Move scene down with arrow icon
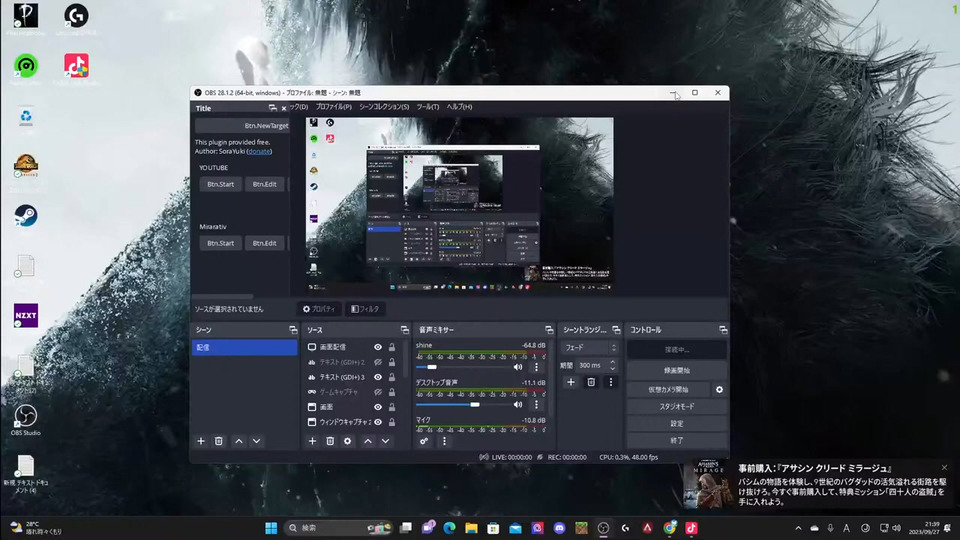 257,441
